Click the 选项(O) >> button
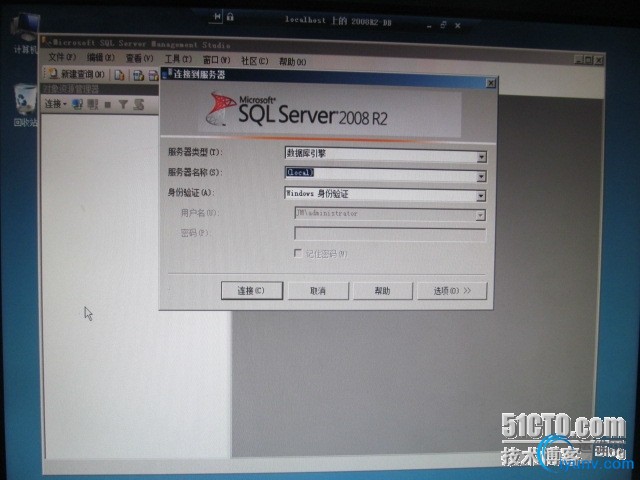 (x=452, y=291)
